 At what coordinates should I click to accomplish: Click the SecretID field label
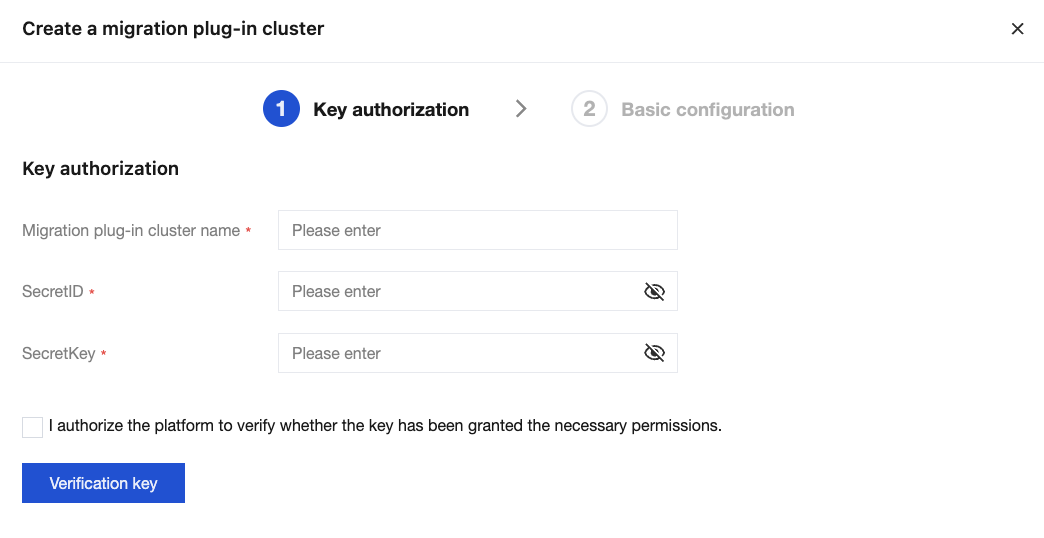[x=53, y=292]
